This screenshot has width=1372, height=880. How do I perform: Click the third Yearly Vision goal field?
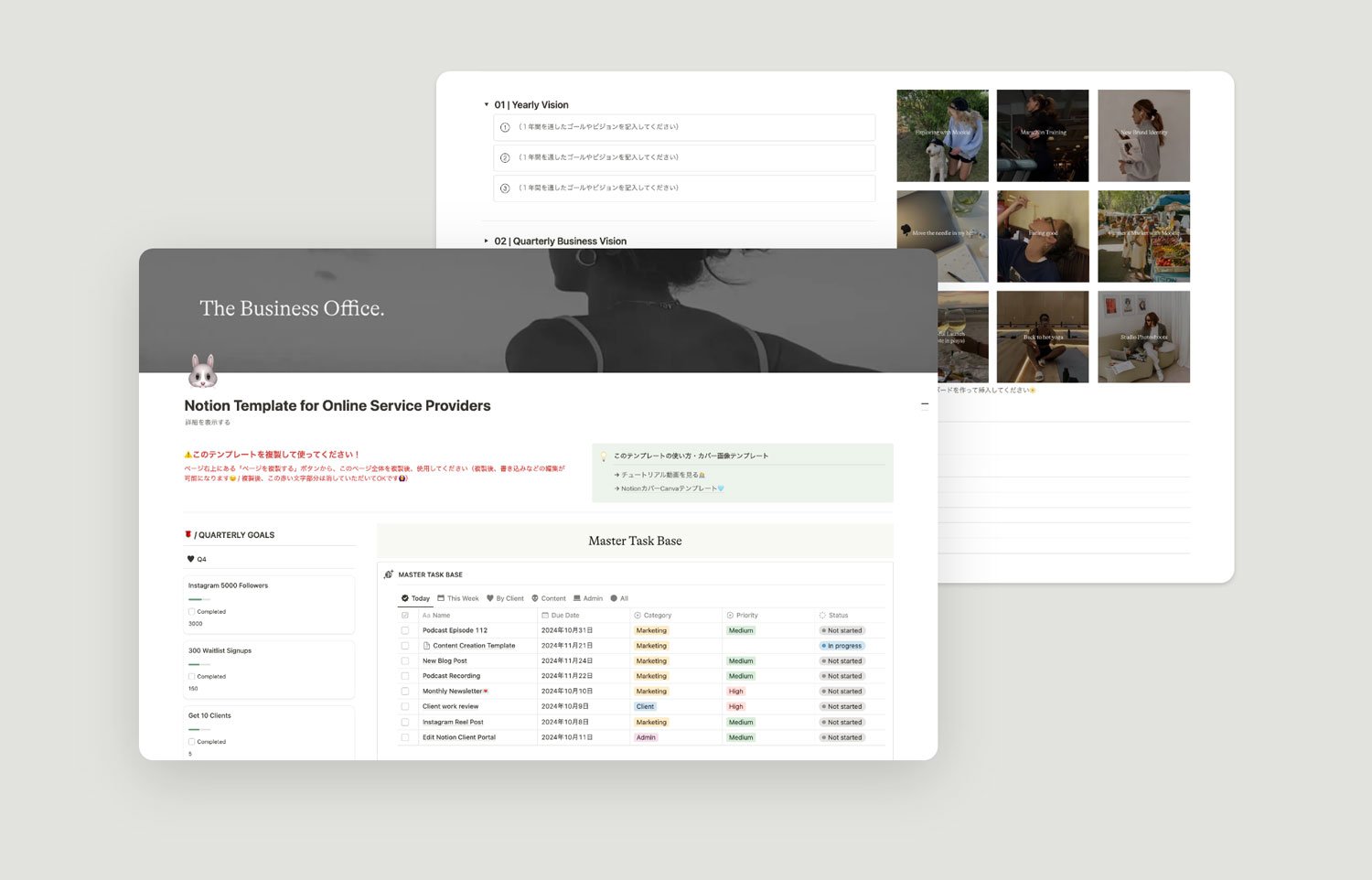[x=684, y=188]
